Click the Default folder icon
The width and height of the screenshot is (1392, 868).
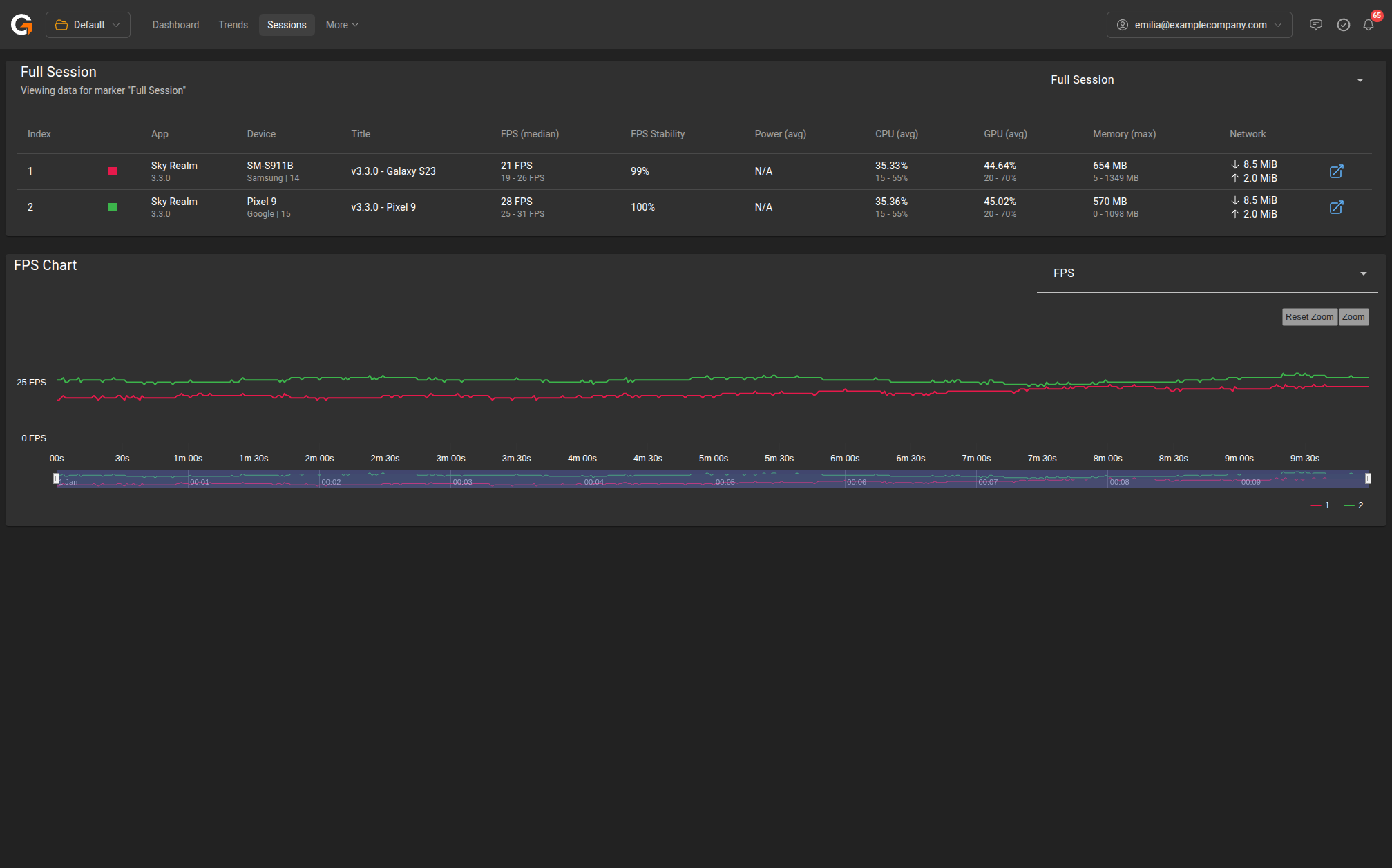[61, 25]
